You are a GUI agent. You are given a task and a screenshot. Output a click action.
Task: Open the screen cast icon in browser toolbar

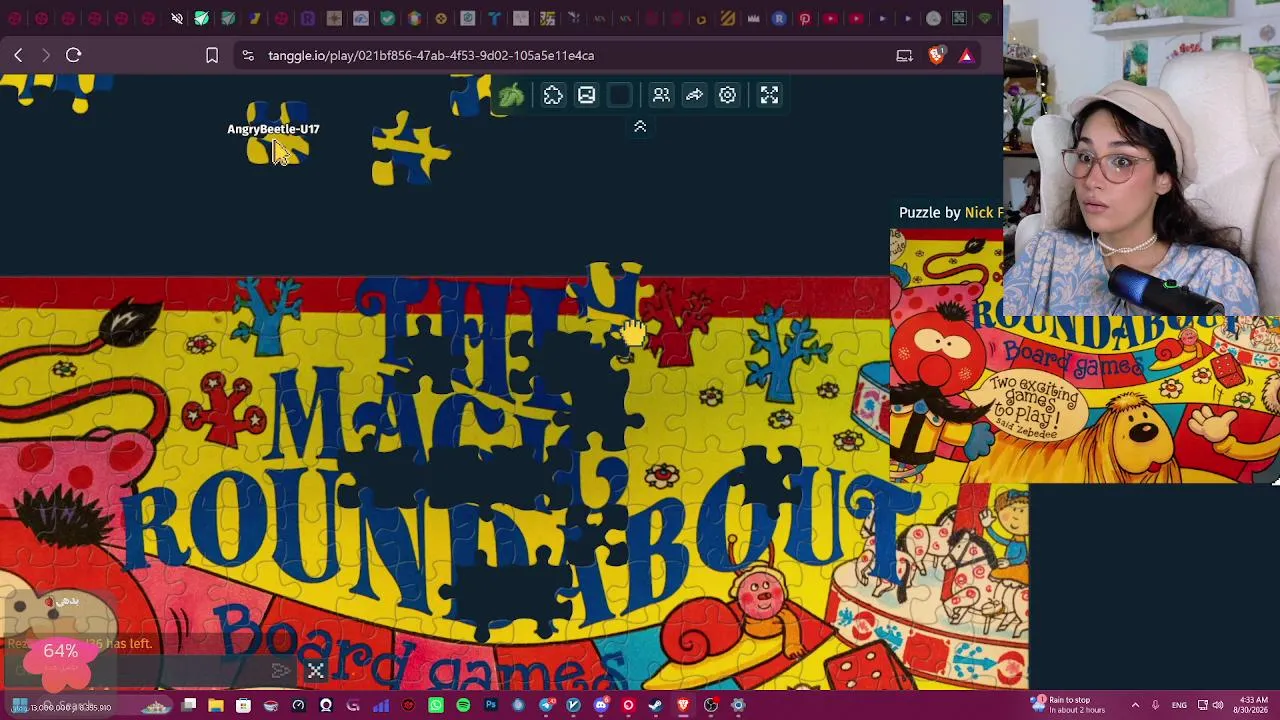pos(904,56)
